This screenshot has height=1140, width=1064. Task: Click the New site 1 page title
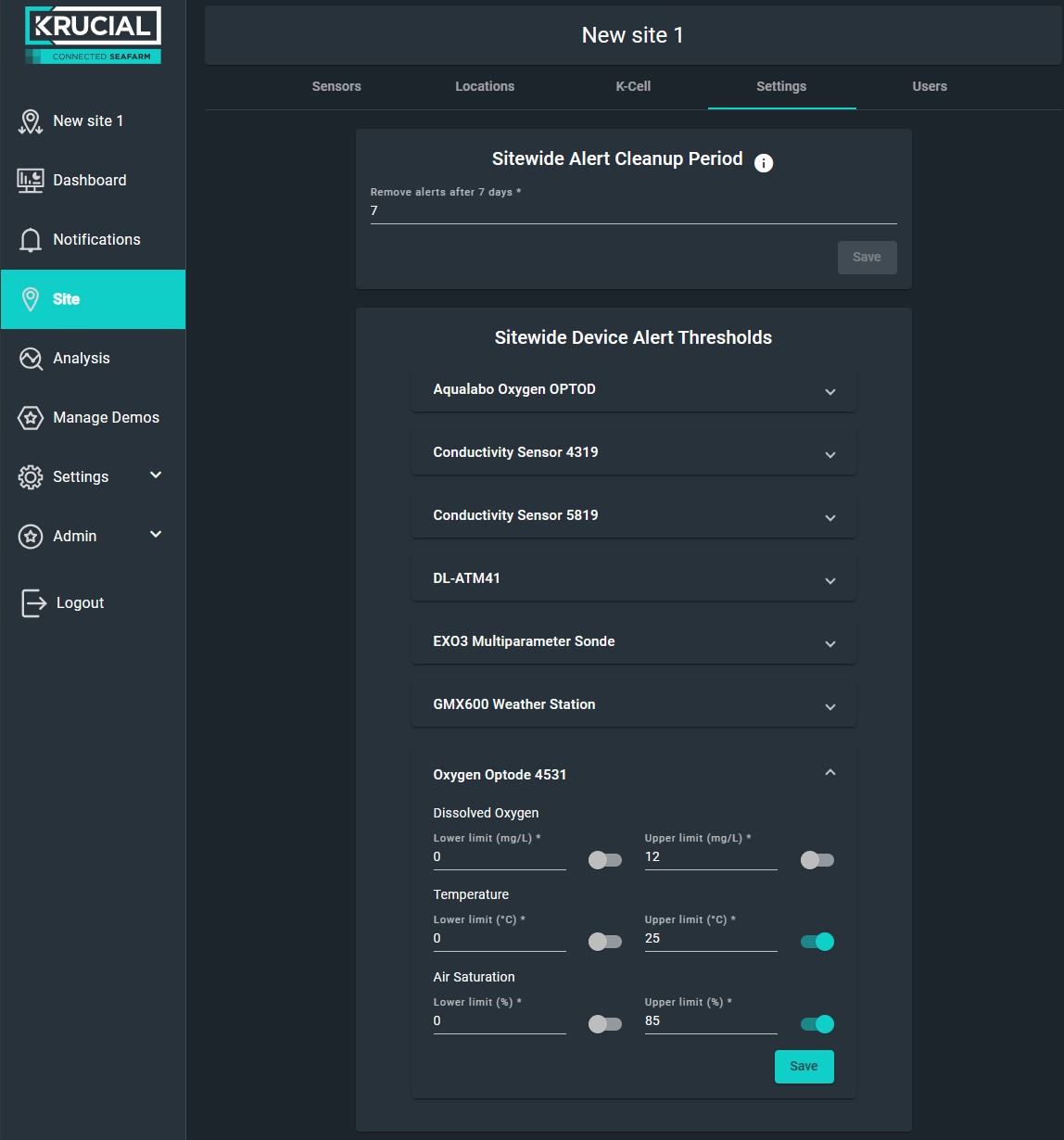[x=633, y=35]
